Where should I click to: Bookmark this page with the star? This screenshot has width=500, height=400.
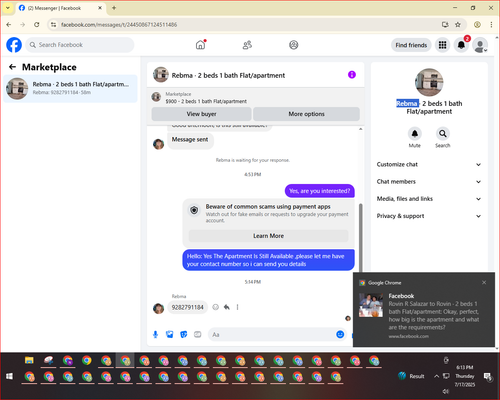click(x=458, y=24)
